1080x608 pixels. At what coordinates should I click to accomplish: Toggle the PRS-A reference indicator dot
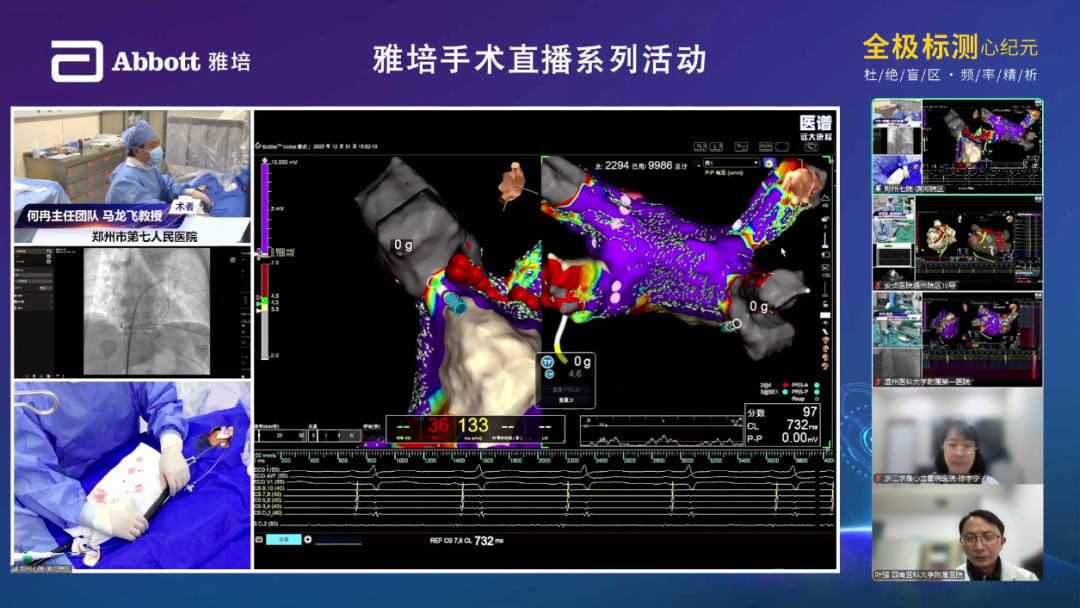(816, 384)
